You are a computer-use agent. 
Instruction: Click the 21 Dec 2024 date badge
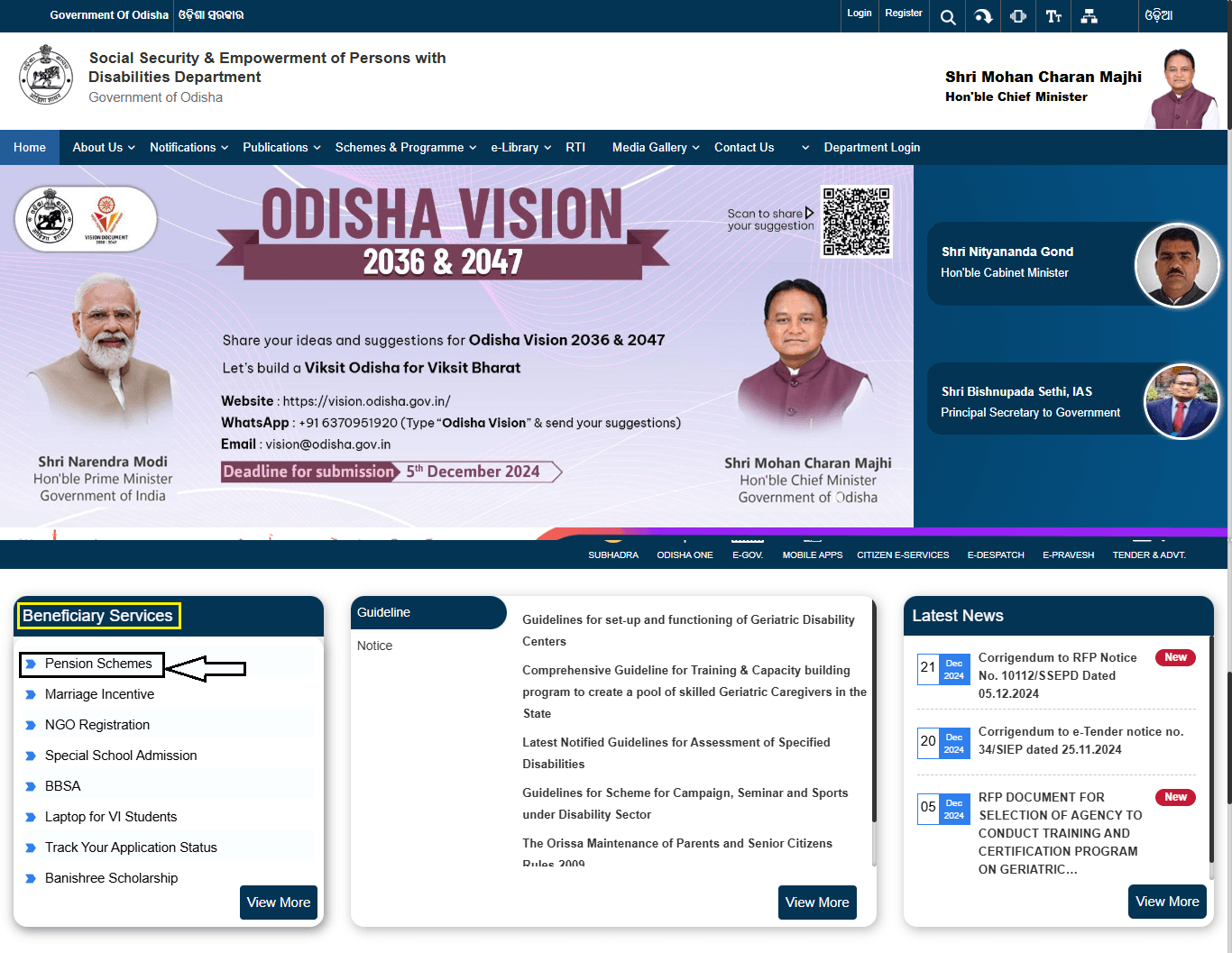(x=943, y=670)
